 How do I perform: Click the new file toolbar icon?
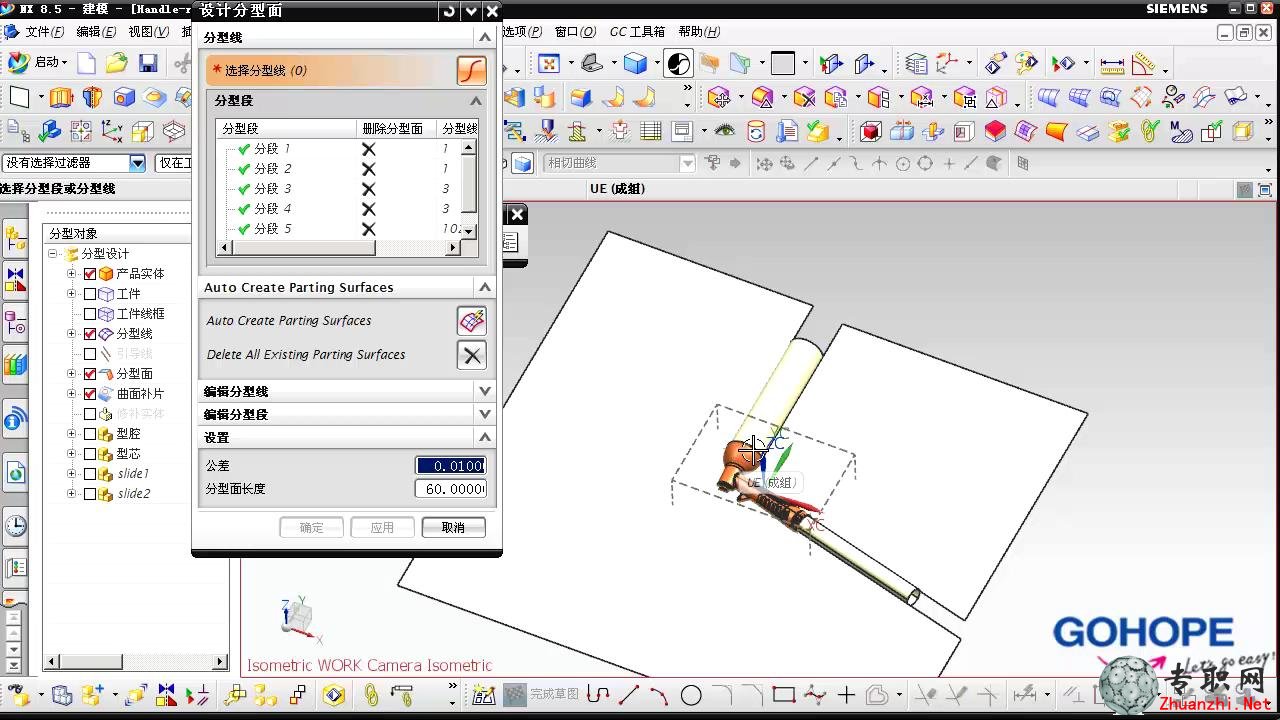[87, 63]
